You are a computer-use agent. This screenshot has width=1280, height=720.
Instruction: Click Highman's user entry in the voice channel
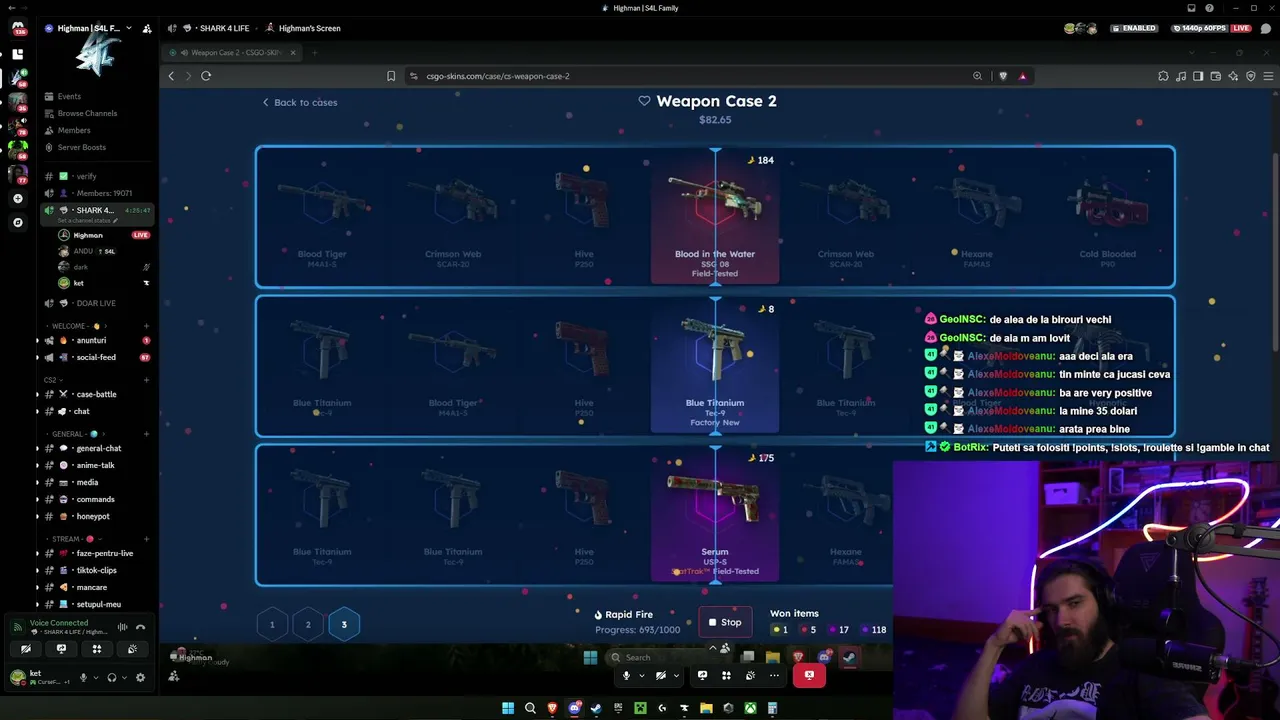tap(103, 235)
